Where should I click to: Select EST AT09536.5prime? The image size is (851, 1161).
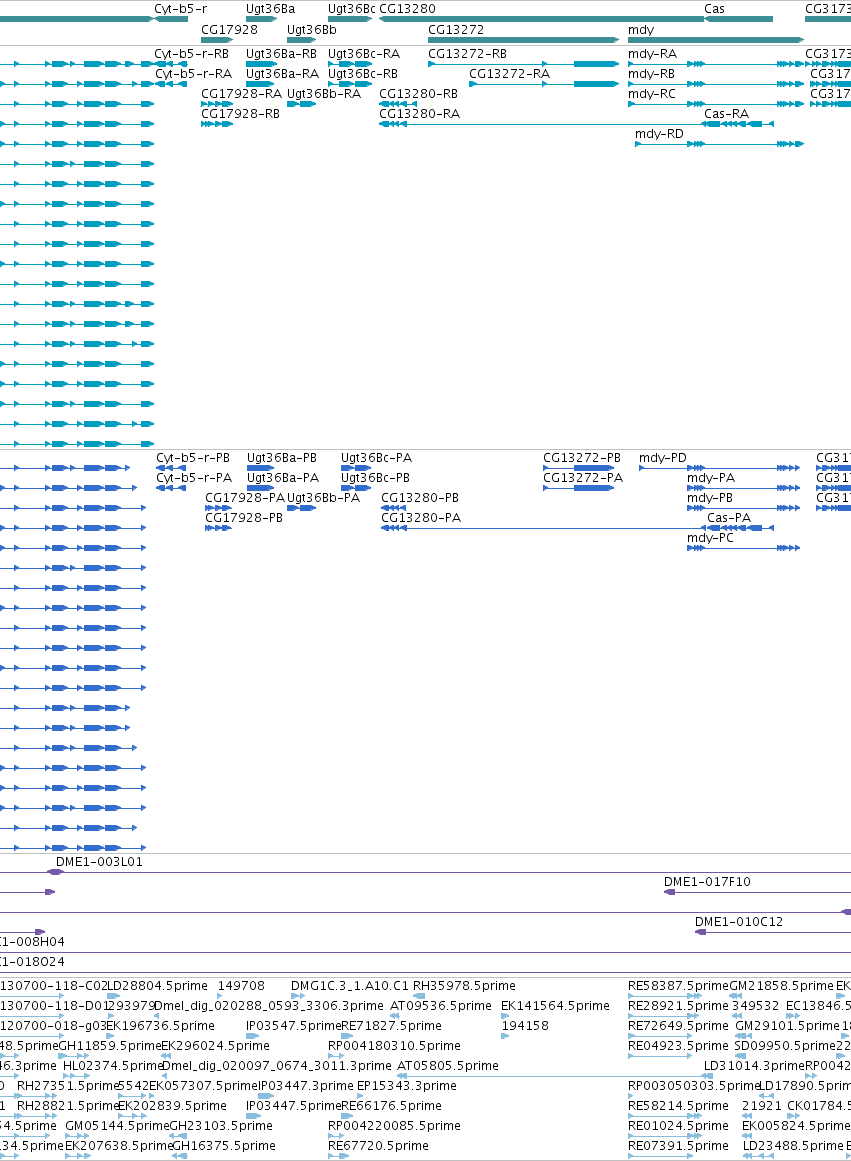(x=441, y=1006)
